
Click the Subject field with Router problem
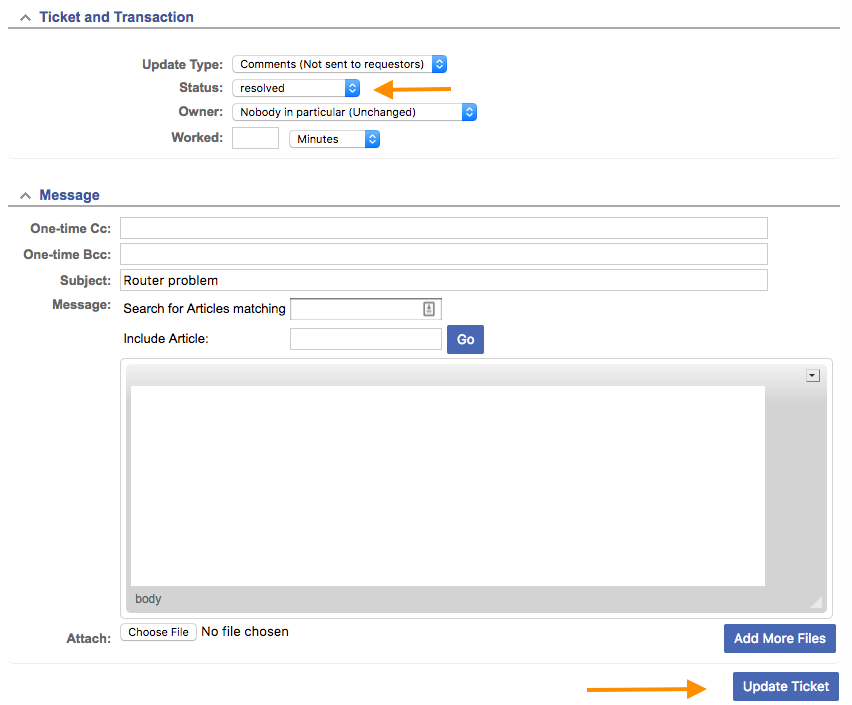coord(443,280)
